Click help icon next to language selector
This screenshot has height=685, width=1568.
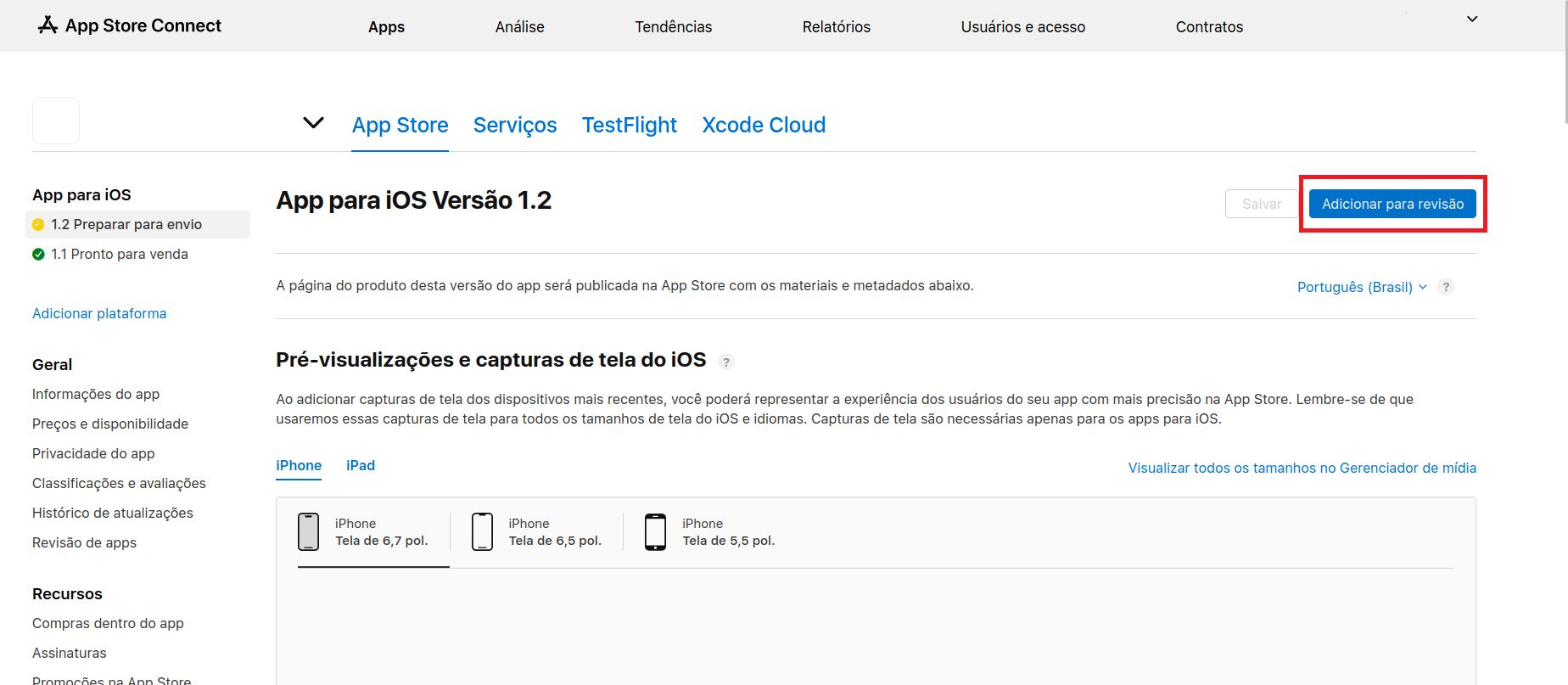[1446, 287]
